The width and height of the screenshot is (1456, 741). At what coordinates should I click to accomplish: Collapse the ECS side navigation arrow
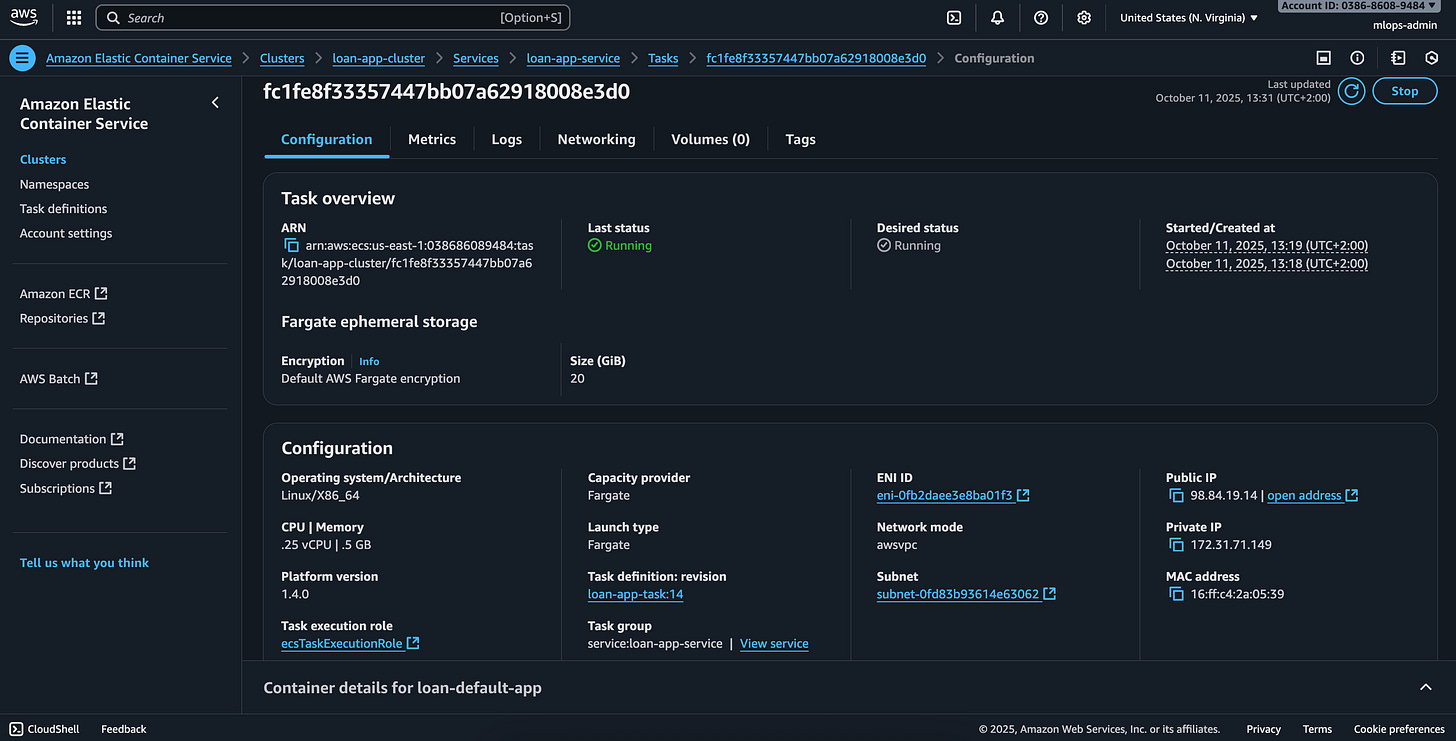[215, 103]
